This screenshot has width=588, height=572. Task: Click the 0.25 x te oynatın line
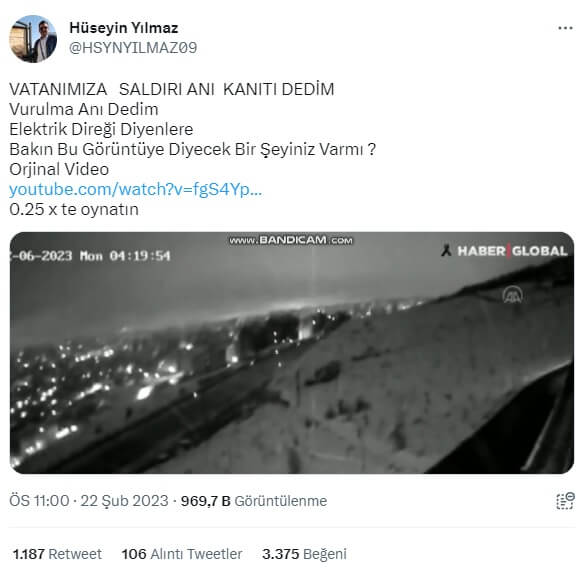[74, 209]
